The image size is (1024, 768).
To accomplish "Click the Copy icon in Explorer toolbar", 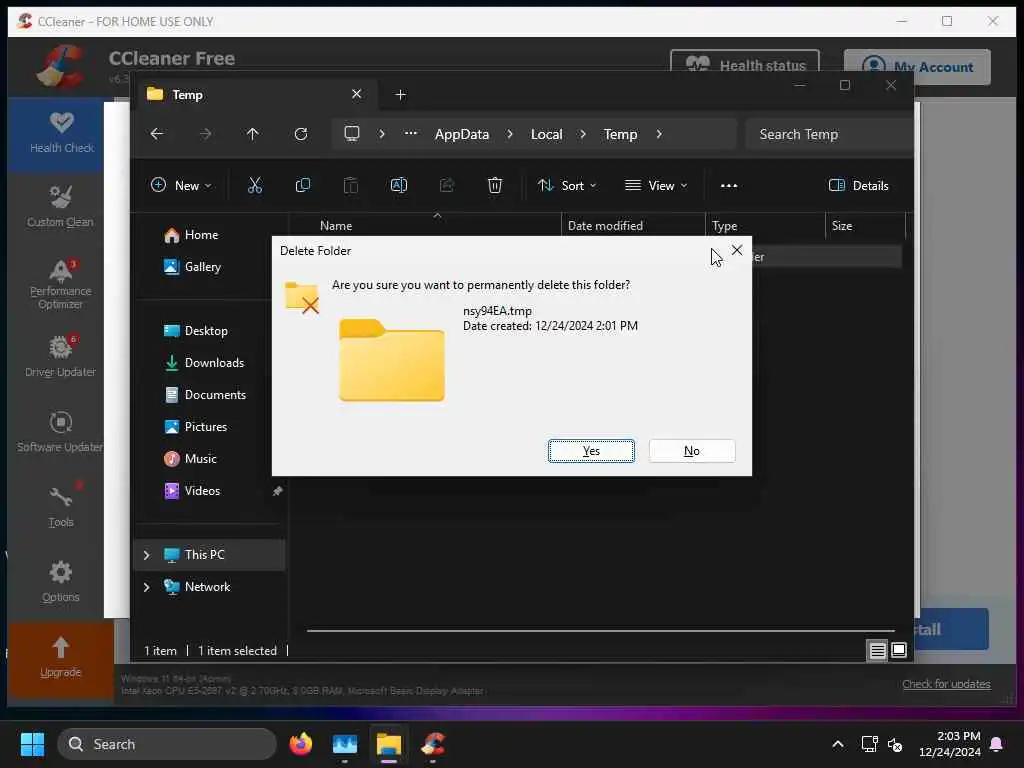I will pos(302,185).
